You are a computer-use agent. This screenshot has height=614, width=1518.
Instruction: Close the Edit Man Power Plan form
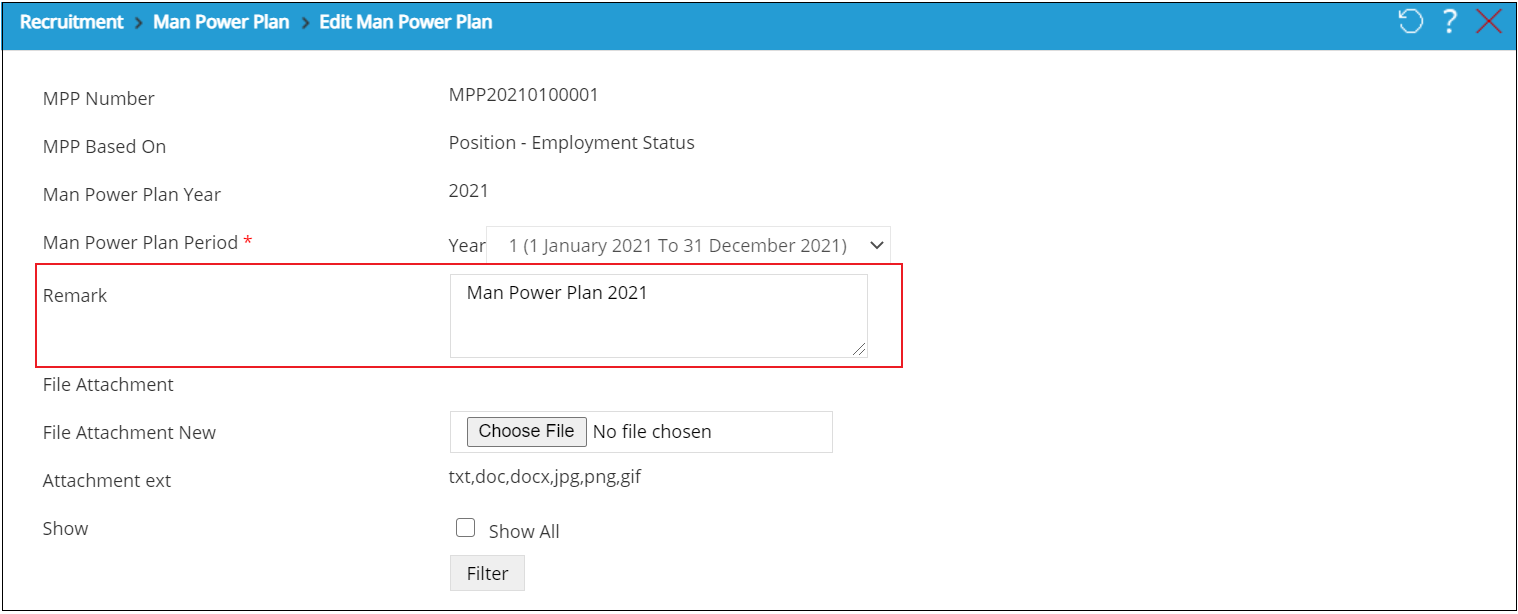[x=1489, y=22]
